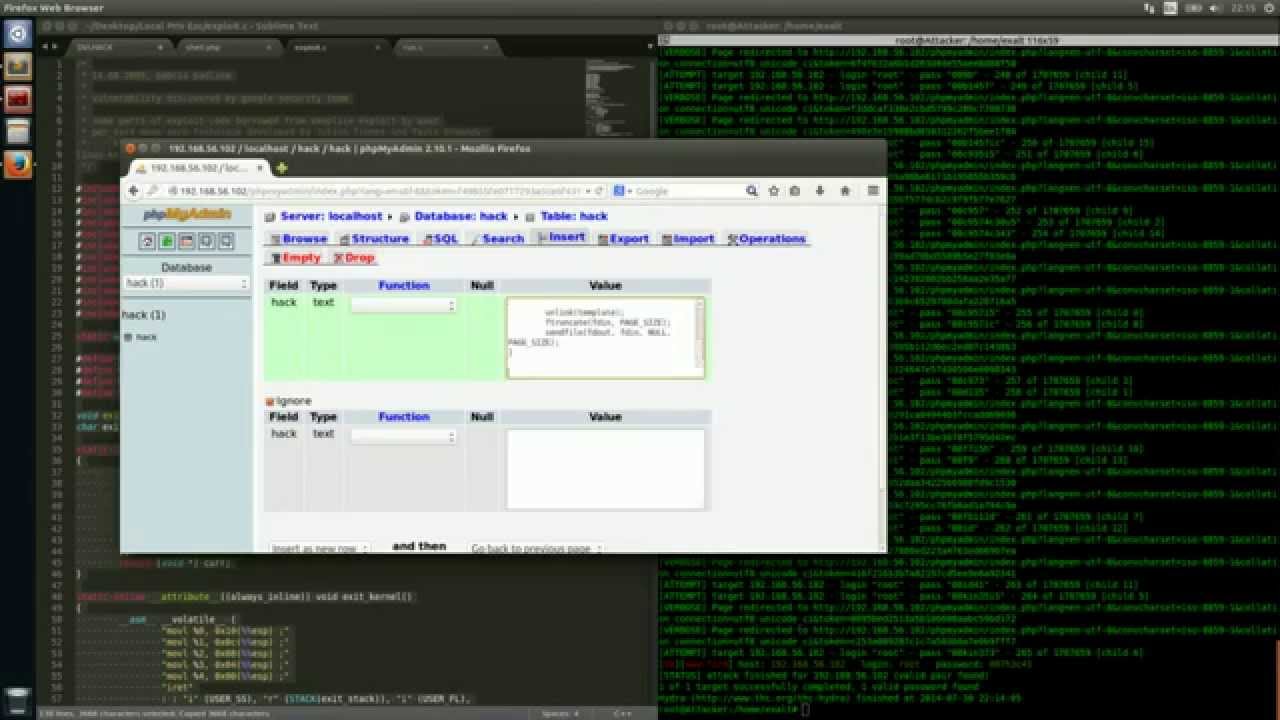The width and height of the screenshot is (1280, 720).
Task: Open the phpMyAdmin documentation sidebar icon
Action: [206, 241]
